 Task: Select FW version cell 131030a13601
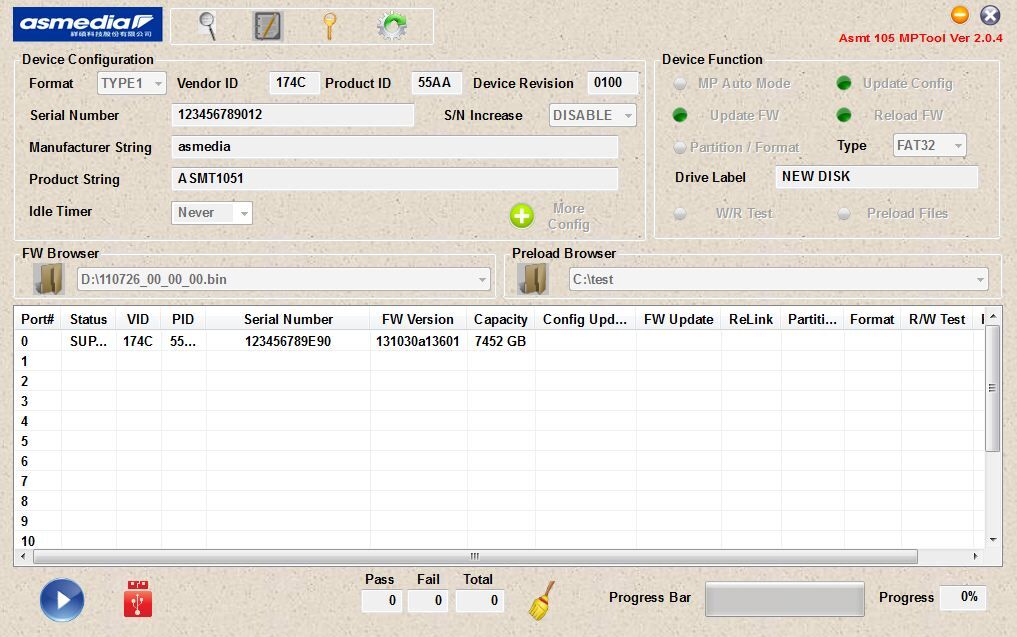(x=418, y=341)
